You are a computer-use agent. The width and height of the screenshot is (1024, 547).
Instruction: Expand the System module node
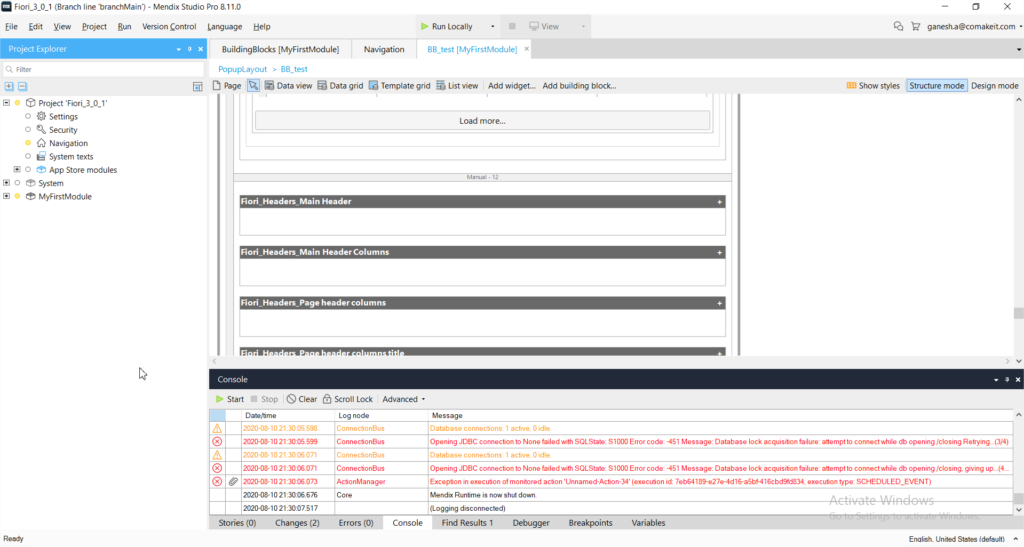pos(7,183)
